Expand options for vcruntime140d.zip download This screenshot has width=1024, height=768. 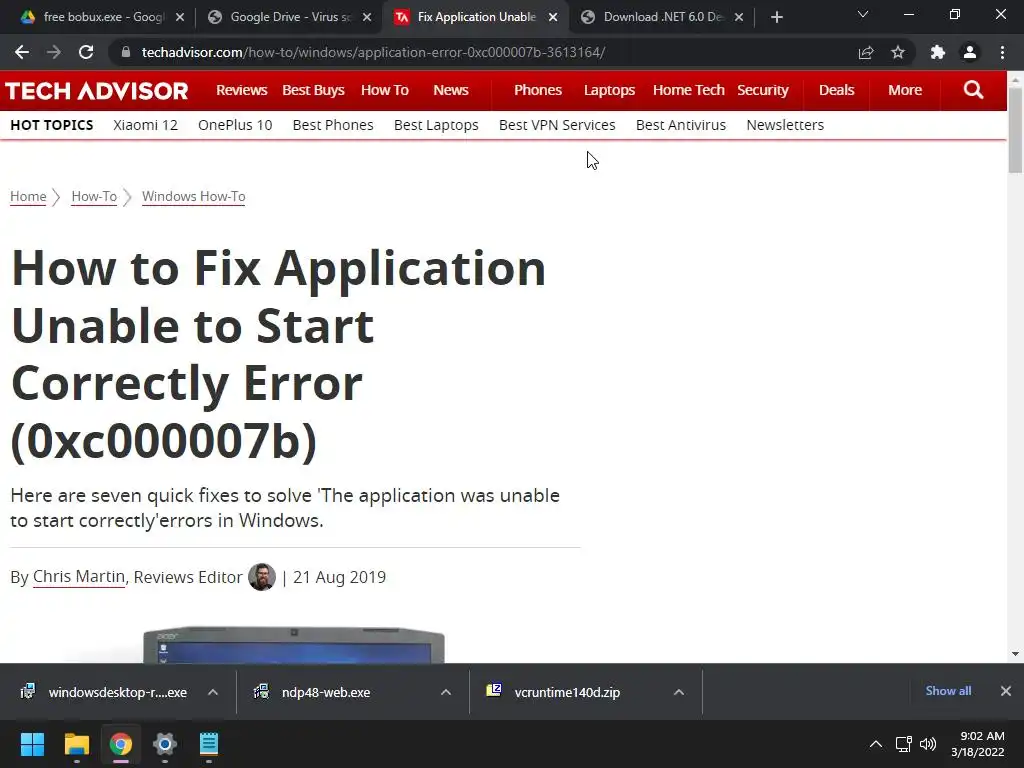[x=679, y=692]
